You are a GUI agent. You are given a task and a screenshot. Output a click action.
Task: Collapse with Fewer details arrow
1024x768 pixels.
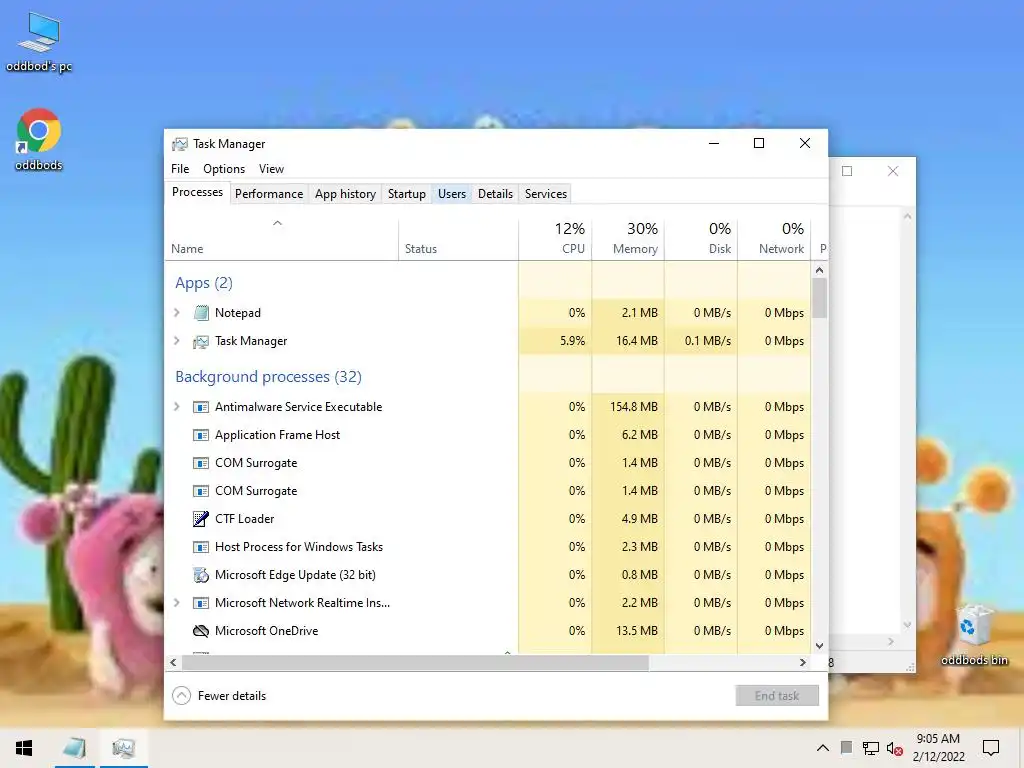tap(182, 696)
